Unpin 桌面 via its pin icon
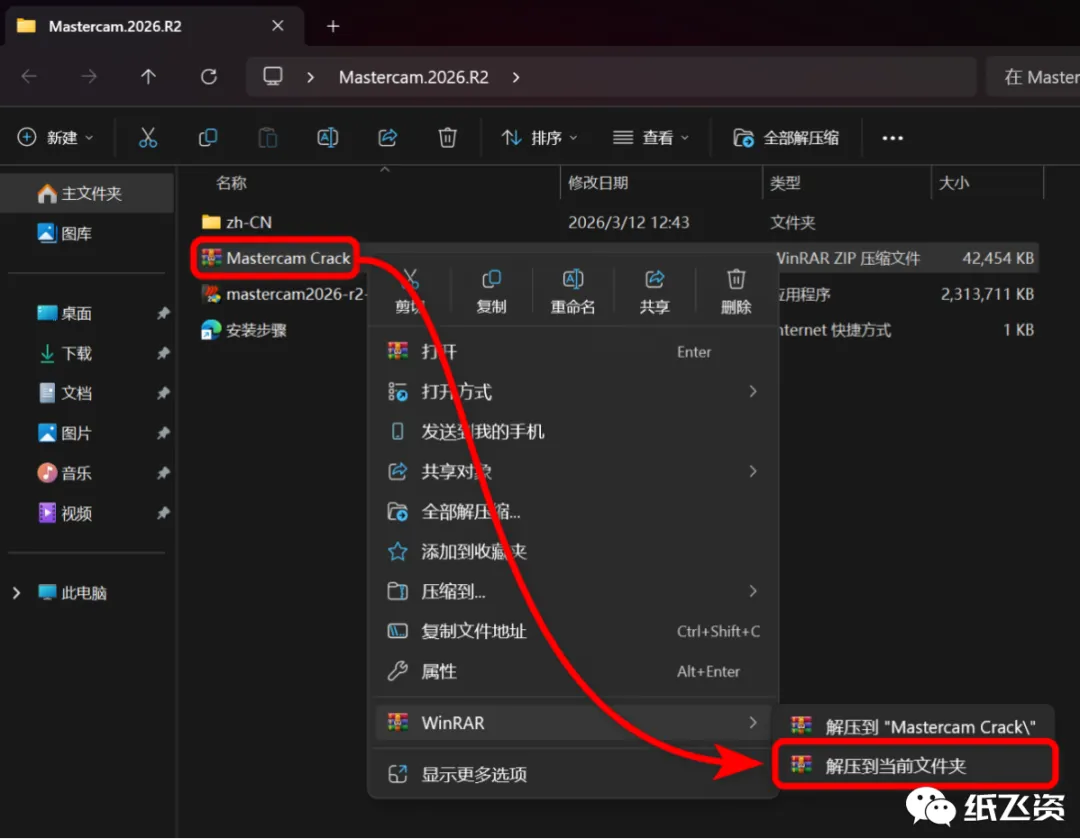The height and width of the screenshot is (839, 1080). [163, 313]
